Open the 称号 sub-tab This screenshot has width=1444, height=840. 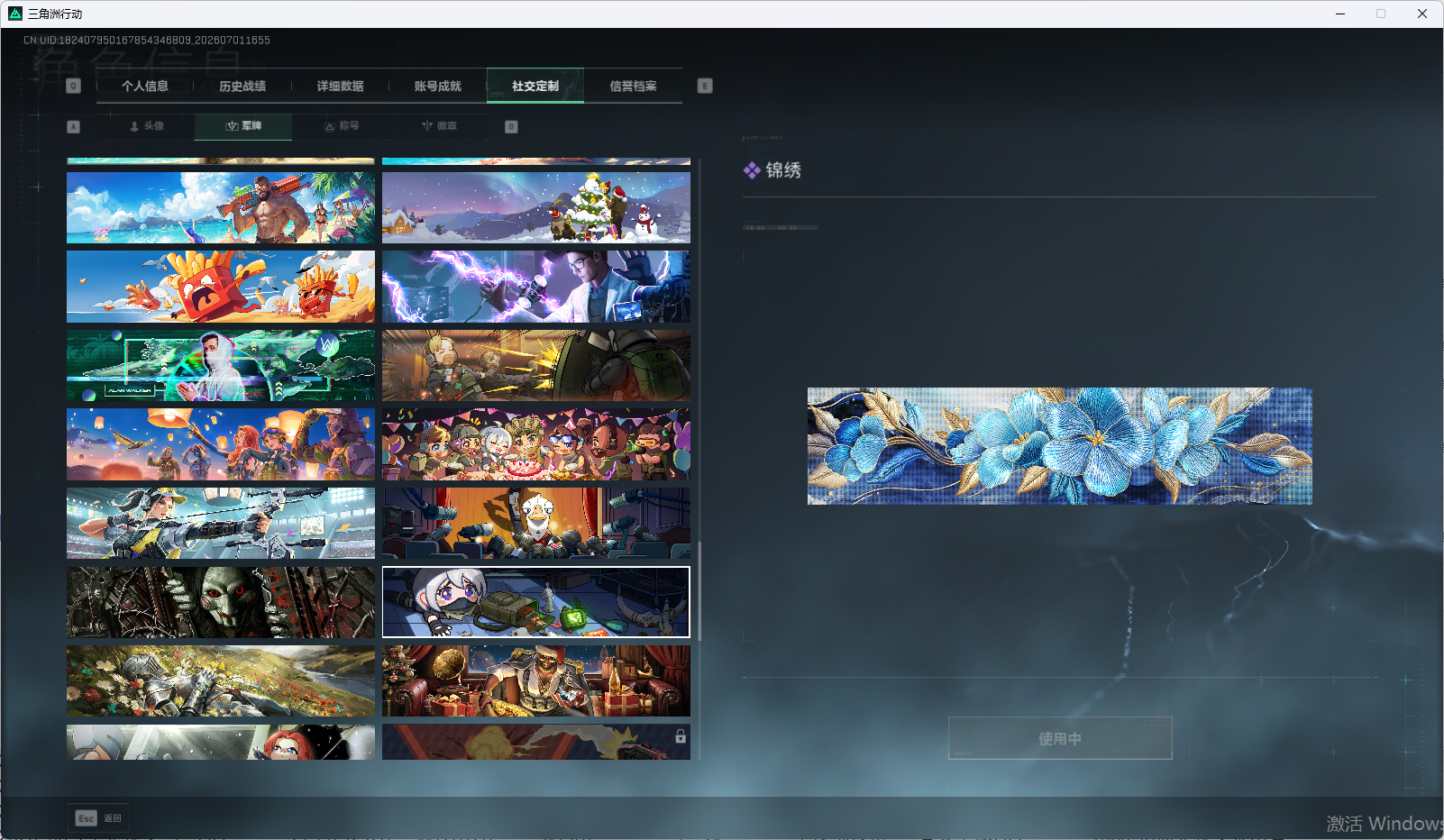(342, 126)
